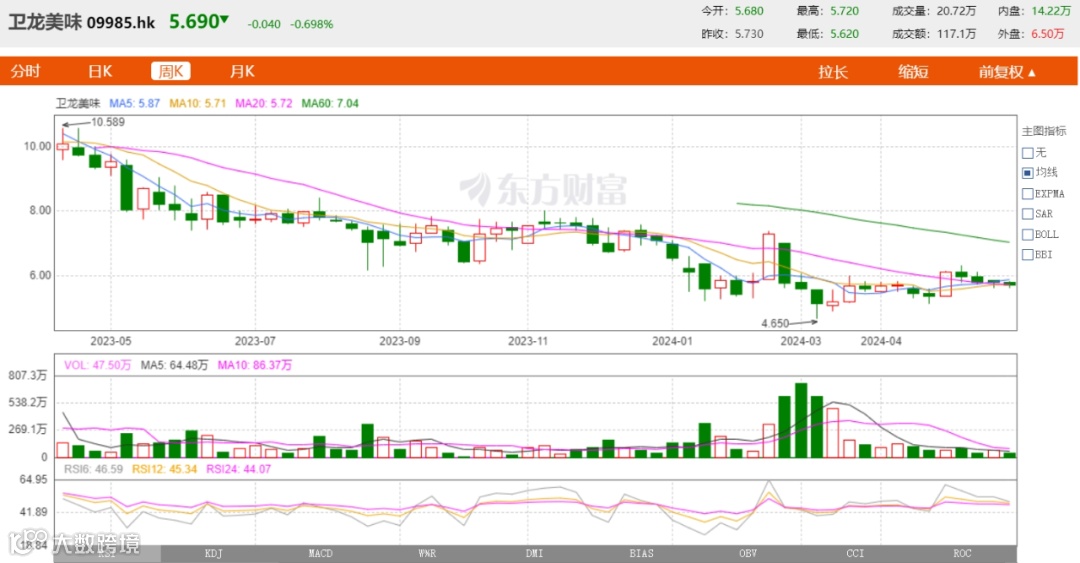Check the 无 indicator option
The width and height of the screenshot is (1080, 563).
[x=1028, y=153]
